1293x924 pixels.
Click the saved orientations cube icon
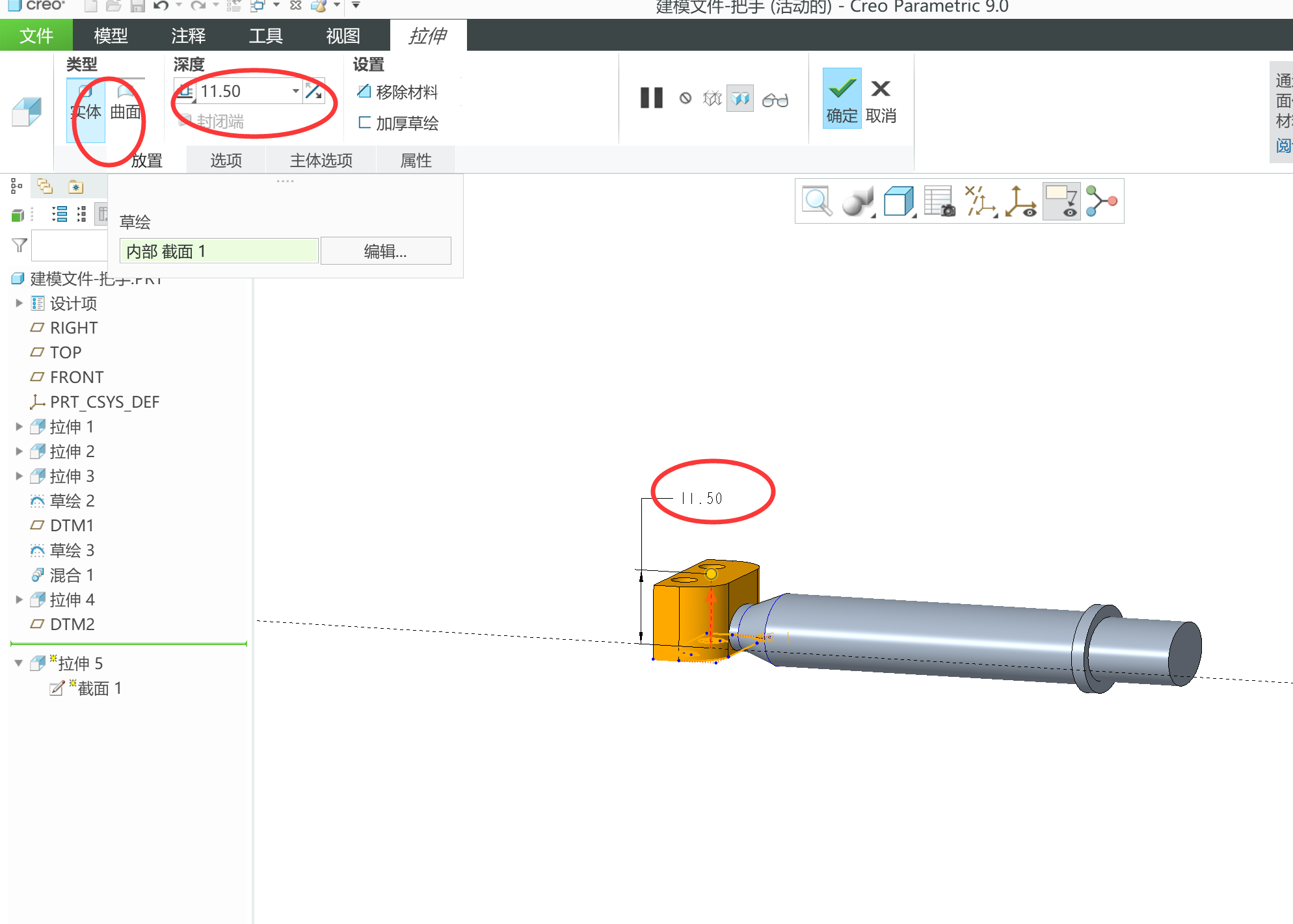click(900, 202)
